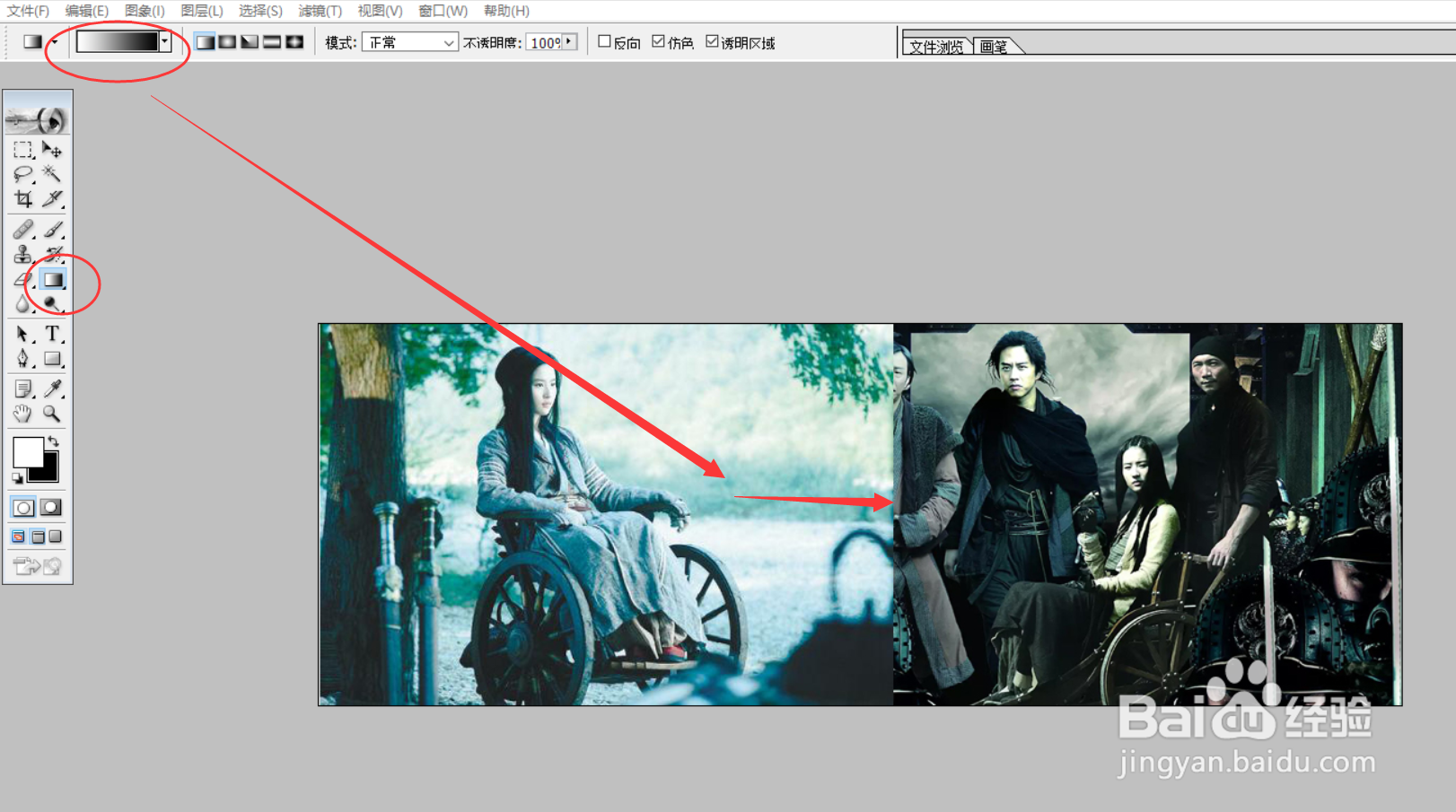Select the Brush tool

coord(52,230)
